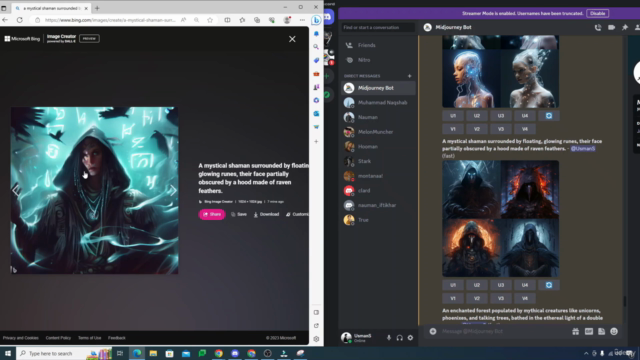
Task: Open Midjourney Bot direct message
Action: pyautogui.click(x=378, y=88)
